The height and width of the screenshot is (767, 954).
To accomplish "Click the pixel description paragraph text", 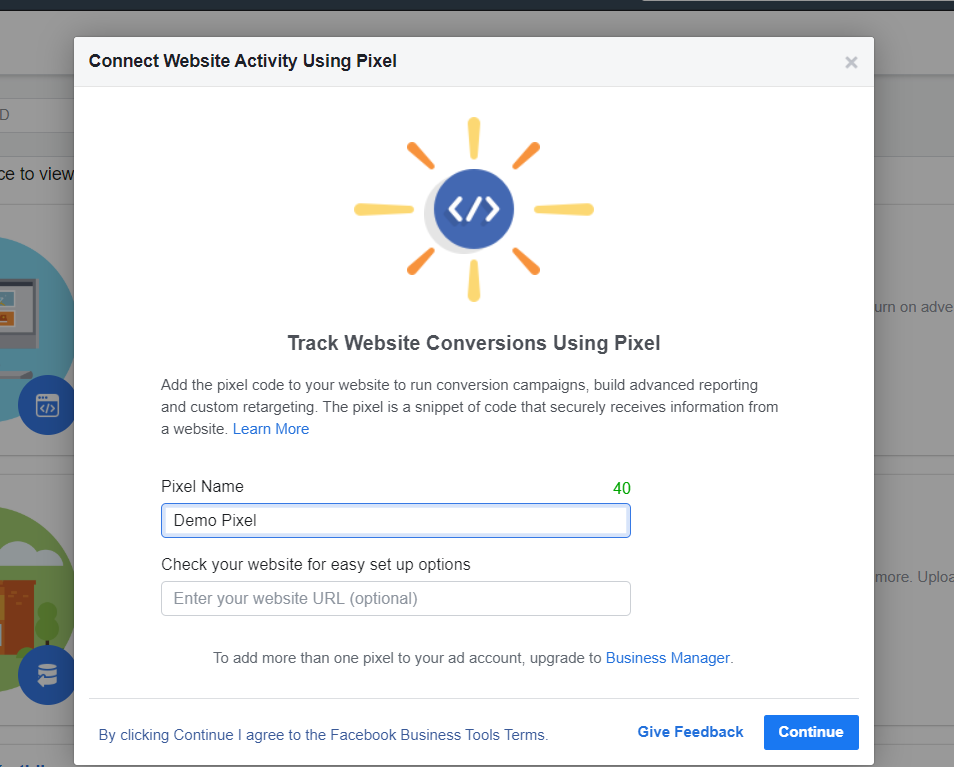I will 469,407.
